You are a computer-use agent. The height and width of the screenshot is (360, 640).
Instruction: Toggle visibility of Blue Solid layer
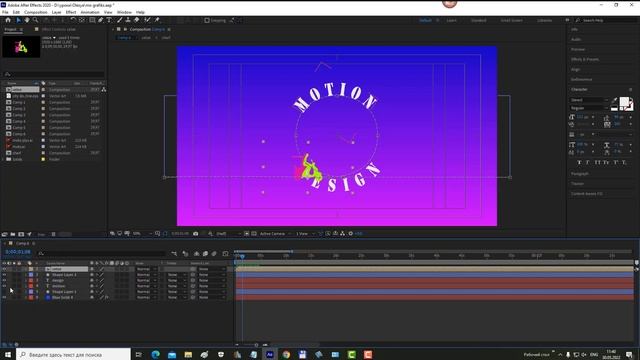coord(4,298)
